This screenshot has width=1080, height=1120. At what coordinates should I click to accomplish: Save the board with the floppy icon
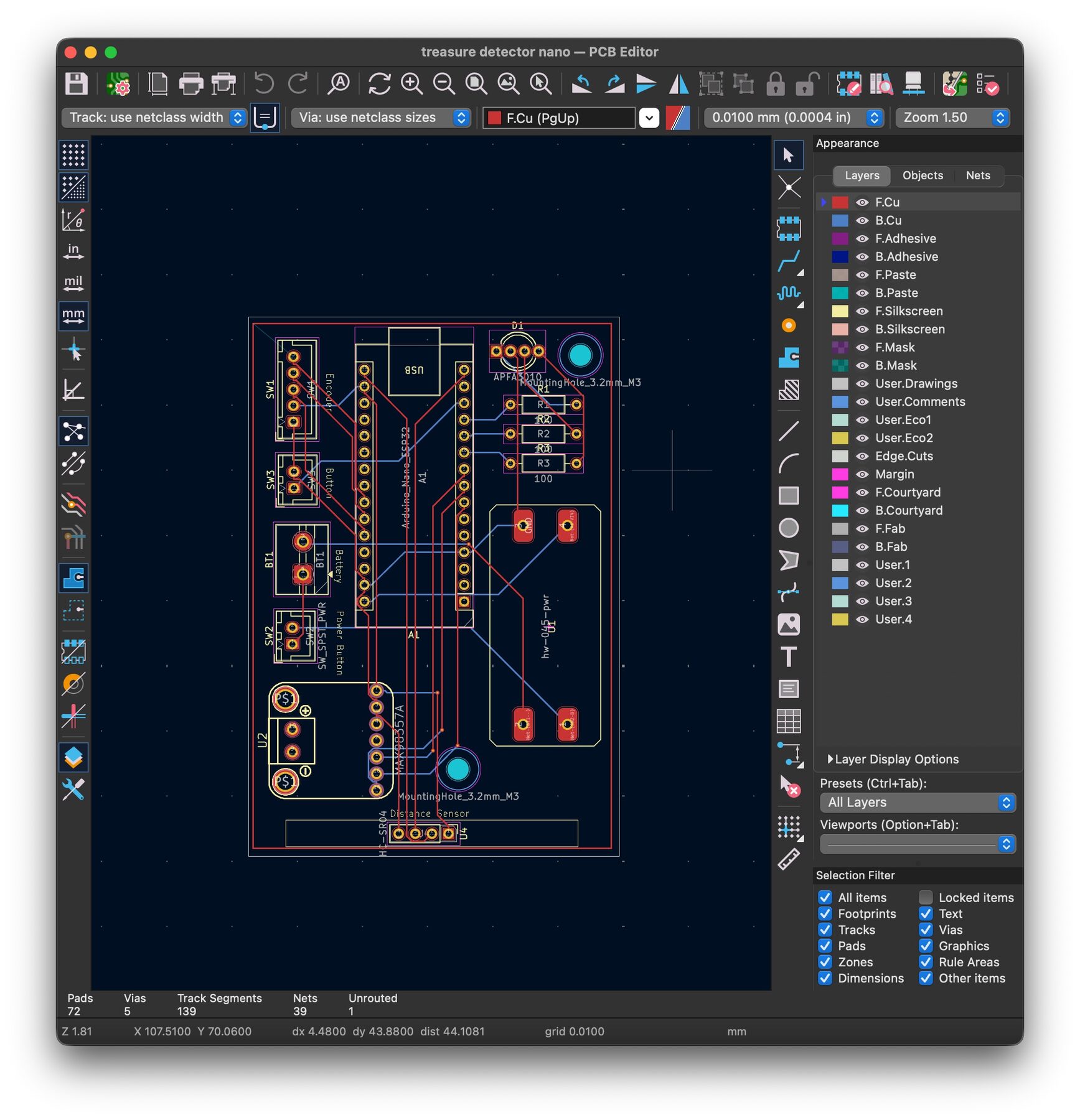[x=77, y=83]
